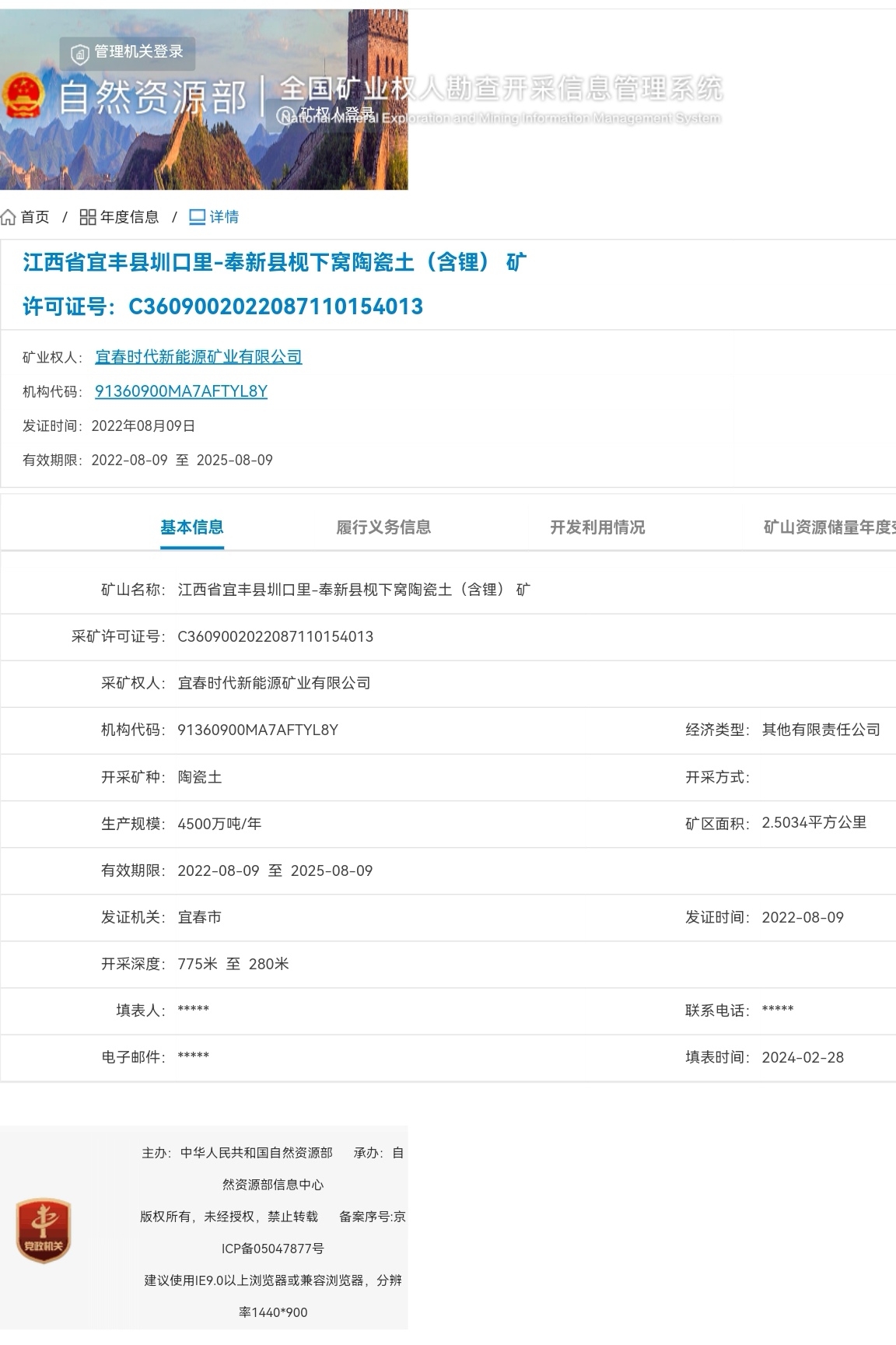896x1345 pixels.
Task: Click the 开采方式 label
Action: [x=717, y=777]
